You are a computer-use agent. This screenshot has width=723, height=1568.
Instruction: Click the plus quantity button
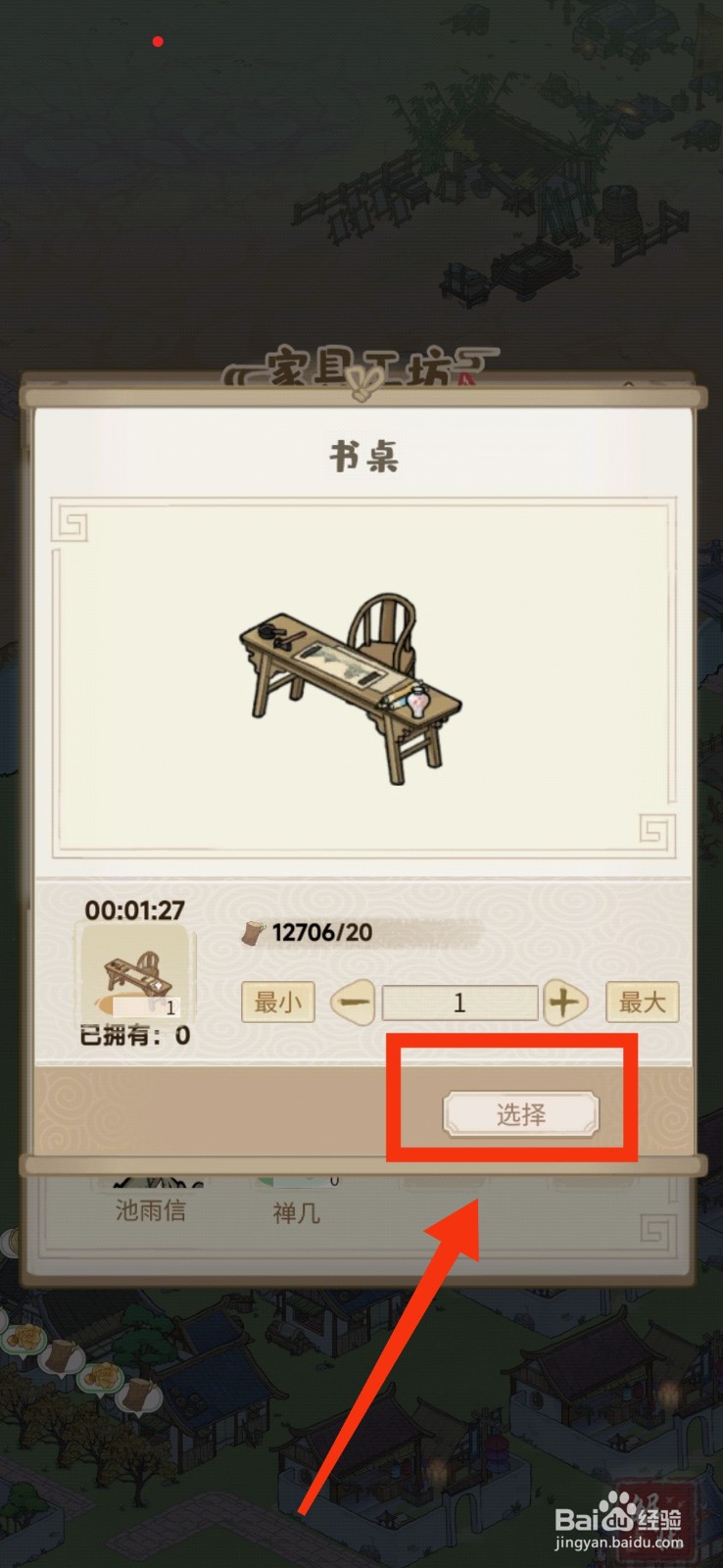coord(564,1003)
